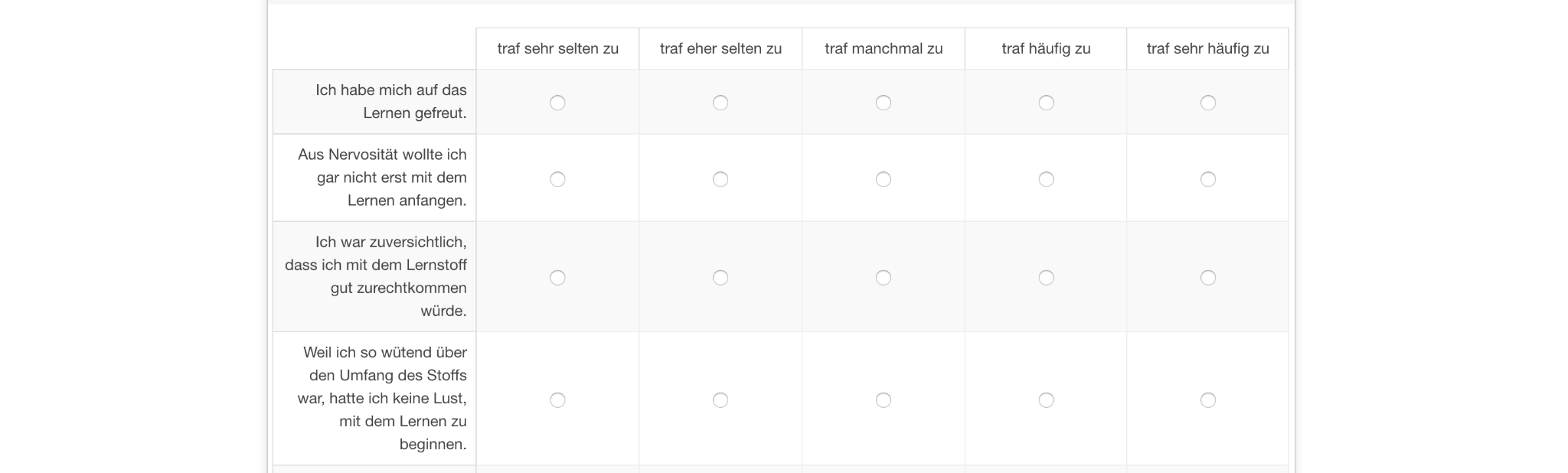This screenshot has width=1568, height=473.
Task: Mark 'traf häufig zu' for 'Lernen gefreut'
Action: click(1047, 103)
